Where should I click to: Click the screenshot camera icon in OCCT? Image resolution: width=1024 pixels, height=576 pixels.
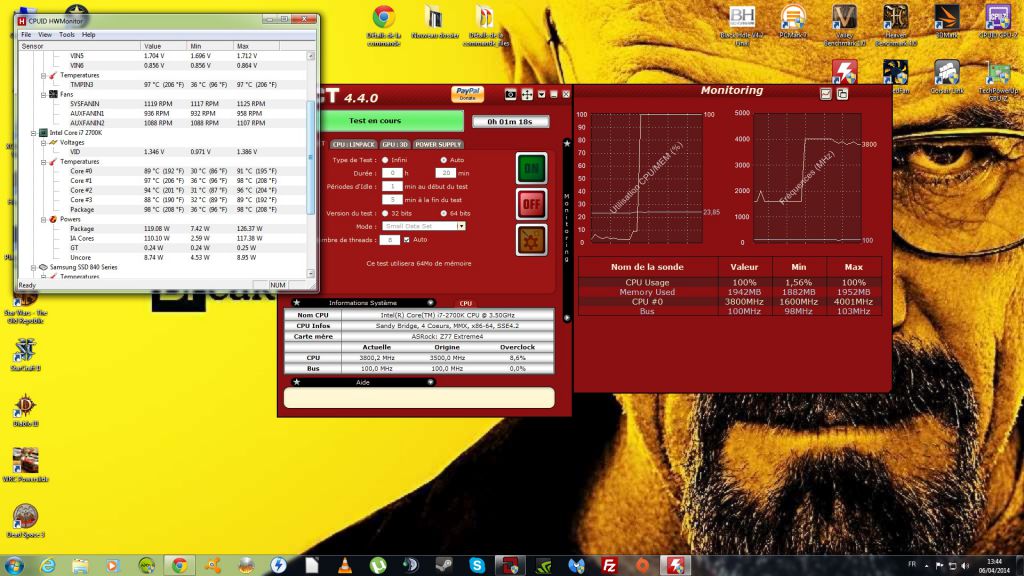511,95
